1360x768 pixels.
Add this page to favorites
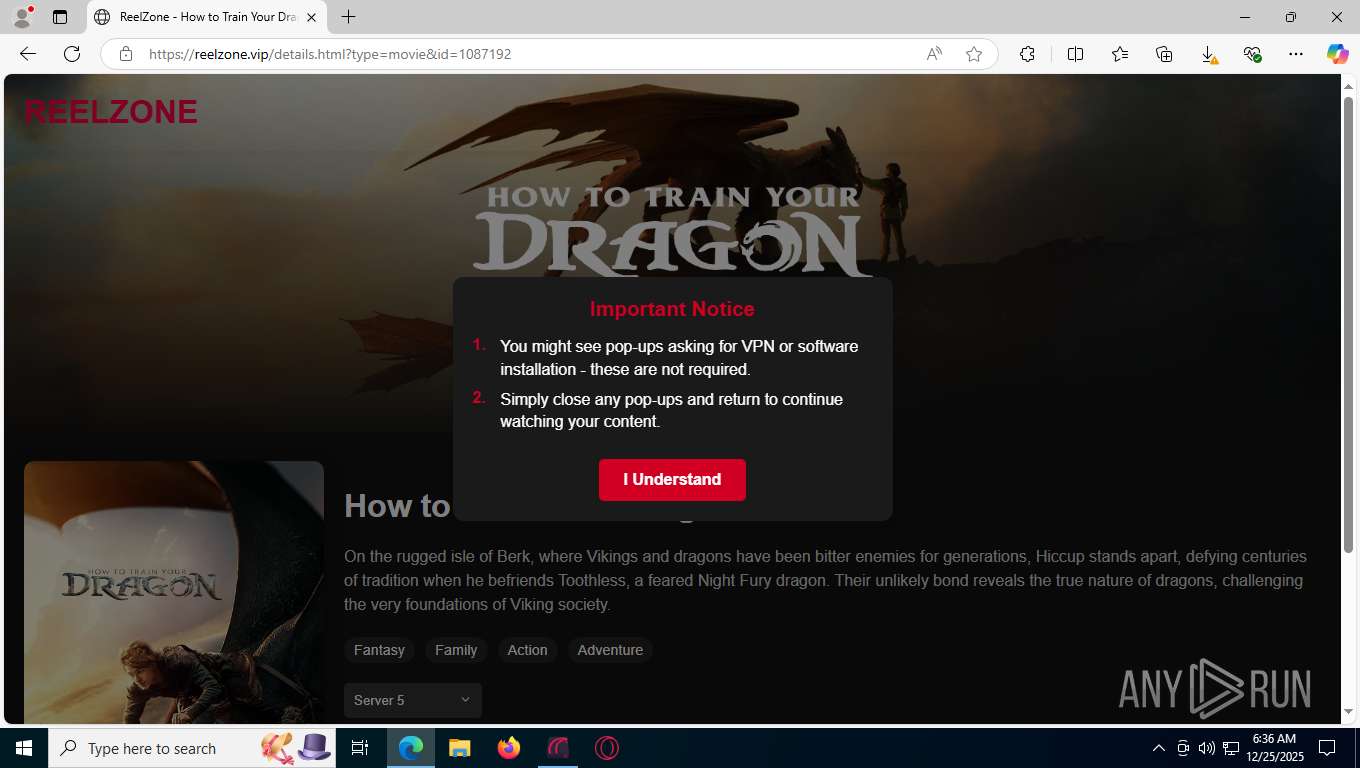[974, 54]
